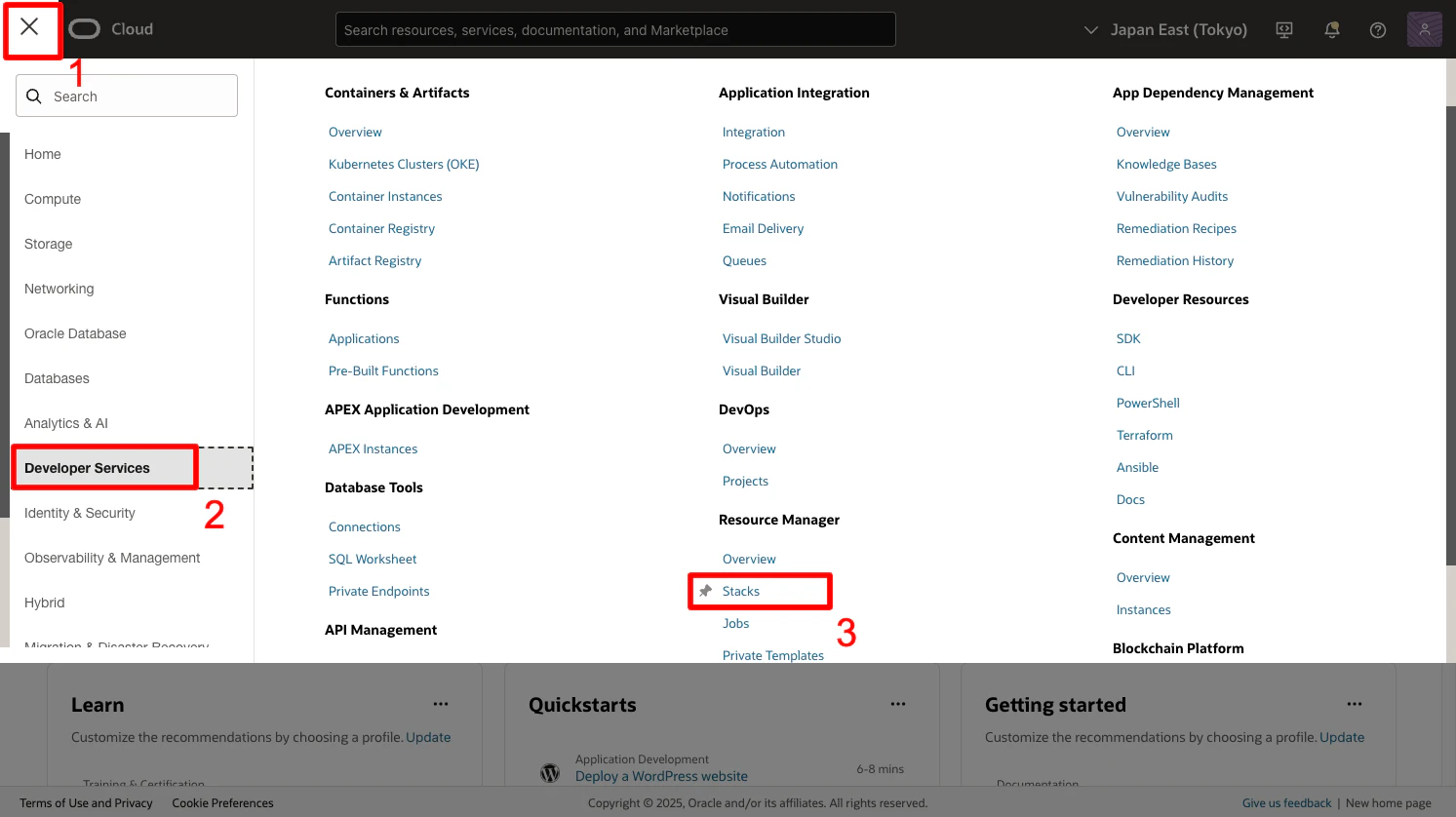Select Compute in the navigation menu
Image resolution: width=1456 pixels, height=817 pixels.
pos(53,199)
